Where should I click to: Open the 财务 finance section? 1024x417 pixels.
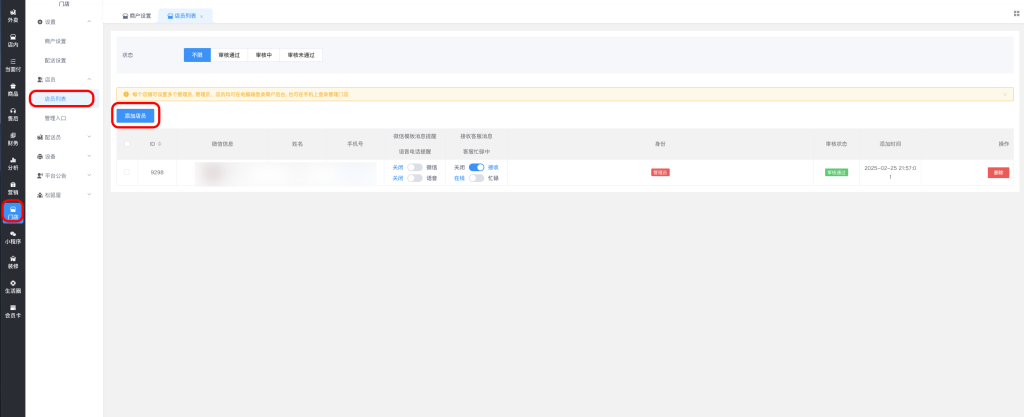pos(12,138)
